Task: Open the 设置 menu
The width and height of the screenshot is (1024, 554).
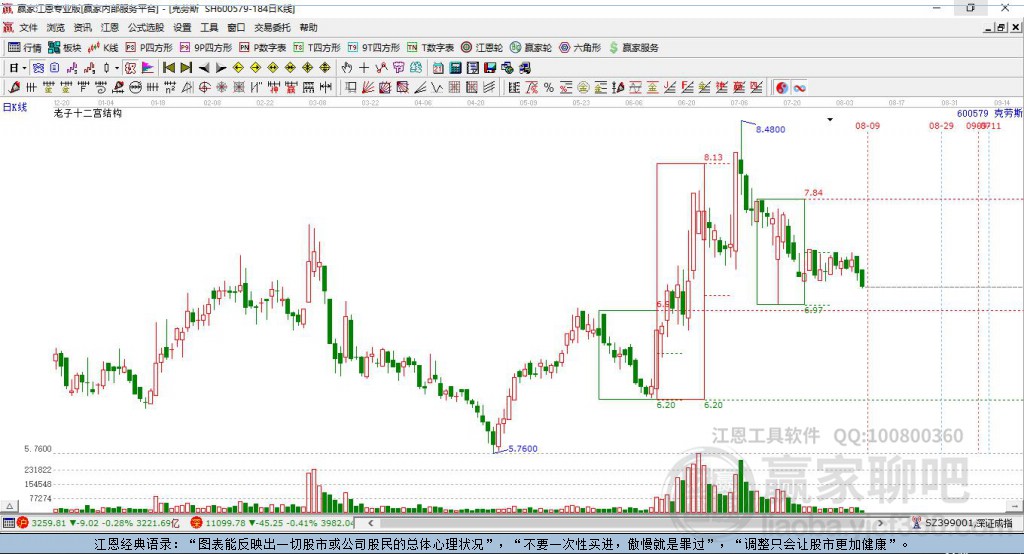Action: pyautogui.click(x=182, y=27)
